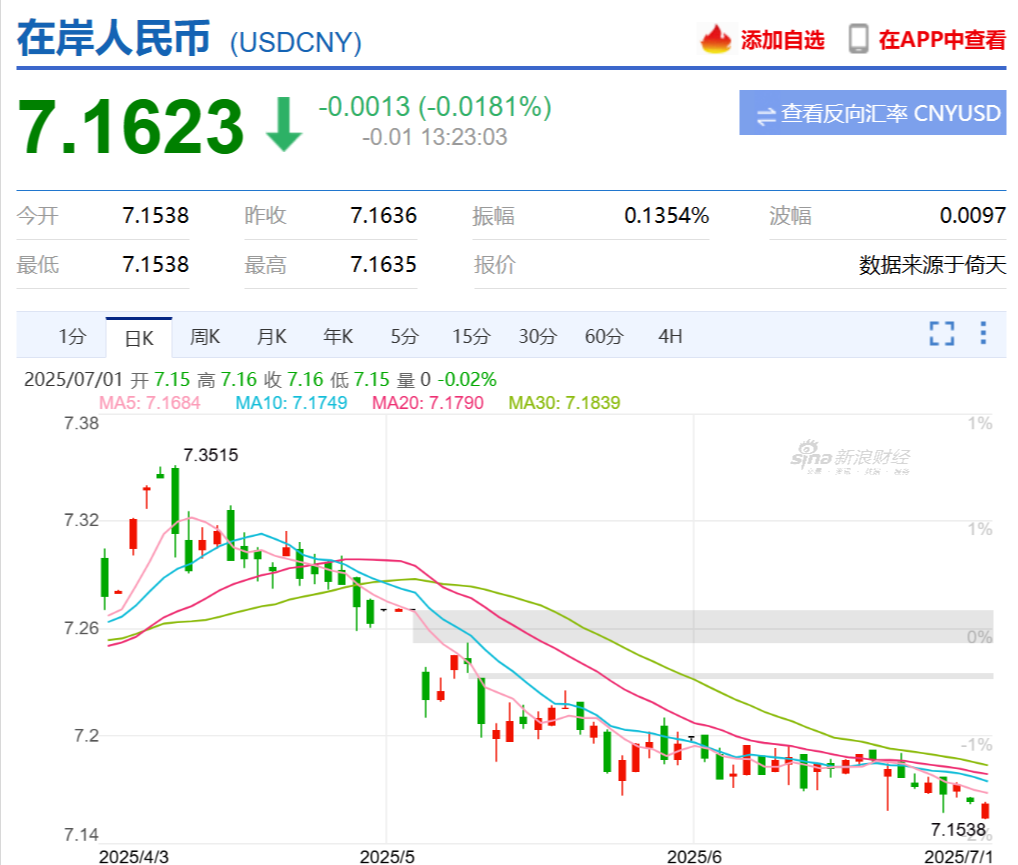Open the 4H interval chart tab
The width and height of the screenshot is (1018, 865).
point(670,337)
